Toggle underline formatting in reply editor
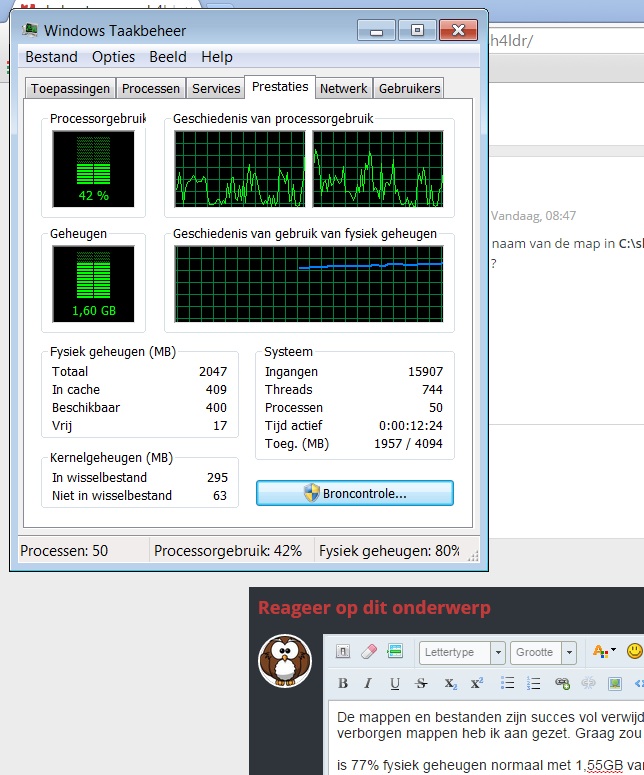The width and height of the screenshot is (644, 775). click(394, 683)
